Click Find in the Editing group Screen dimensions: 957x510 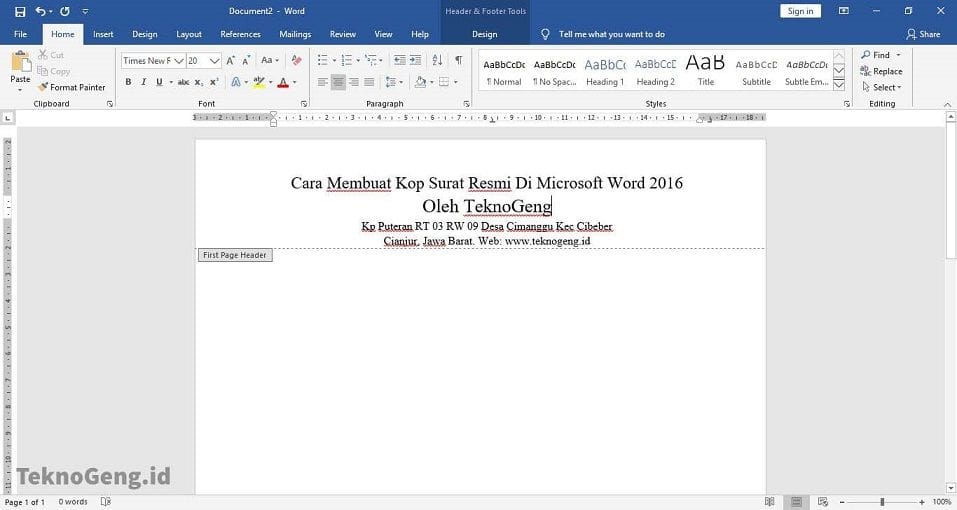pos(881,55)
